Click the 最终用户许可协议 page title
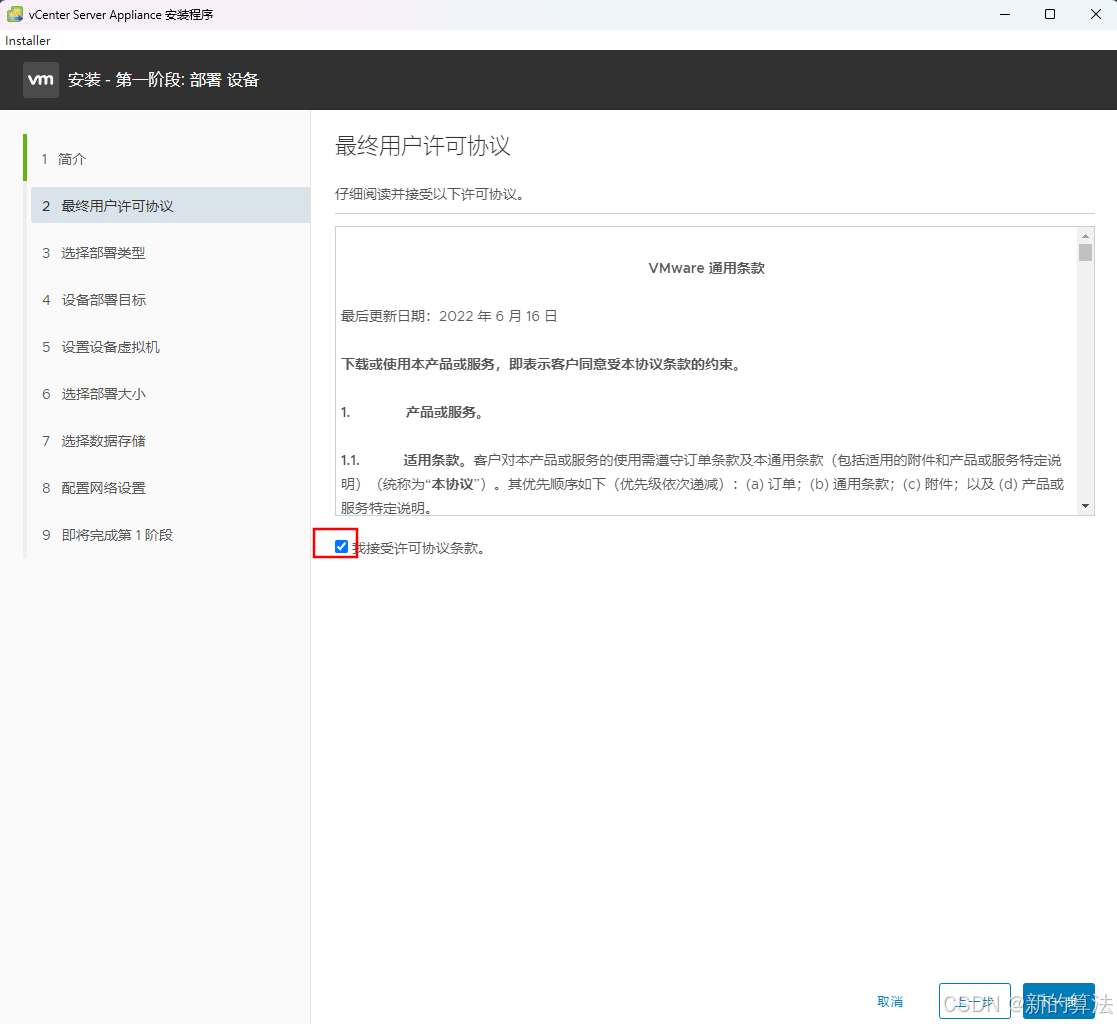Viewport: 1117px width, 1024px height. (x=422, y=146)
